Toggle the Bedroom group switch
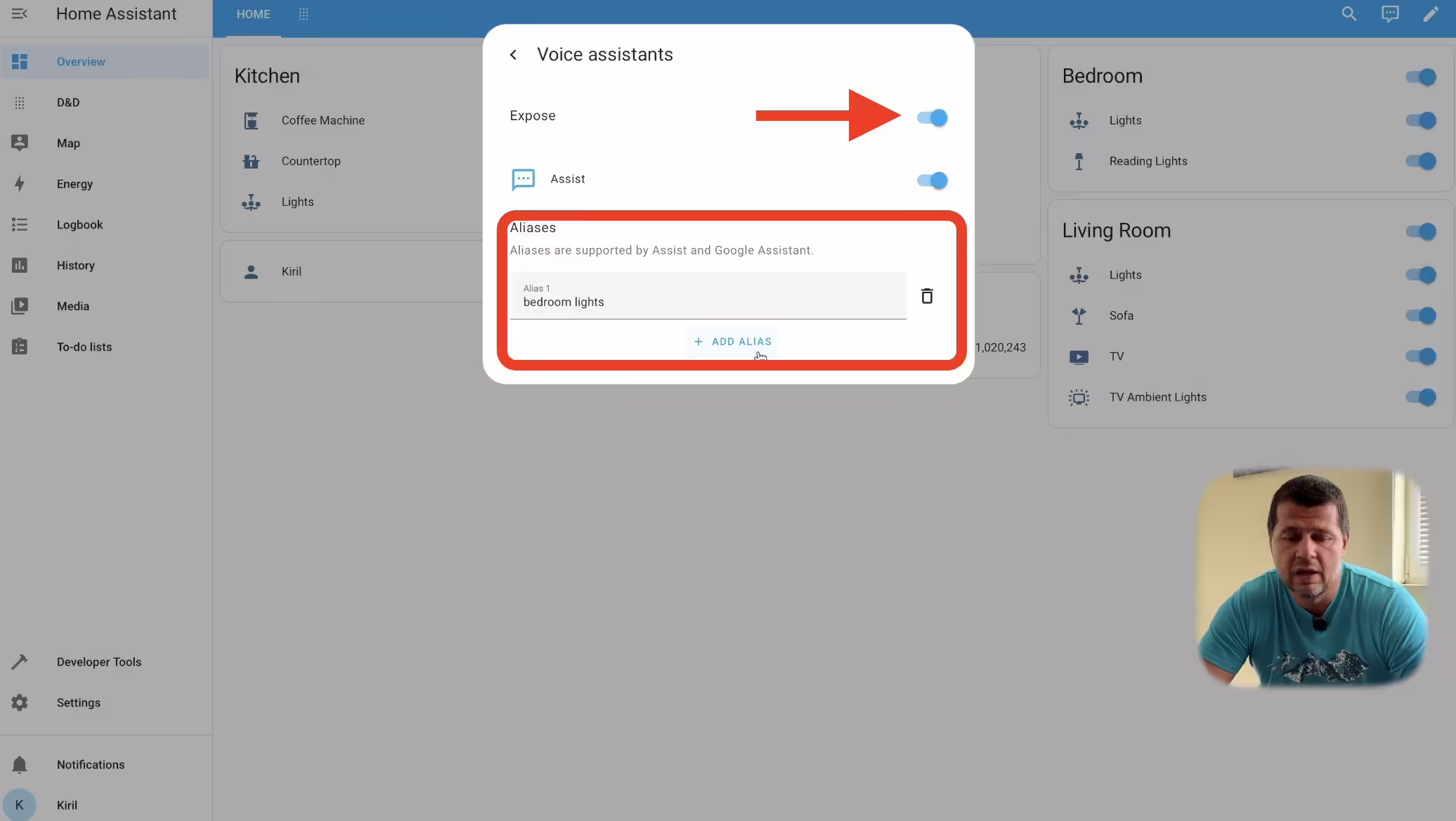Viewport: 1456px width, 821px height. [1421, 77]
